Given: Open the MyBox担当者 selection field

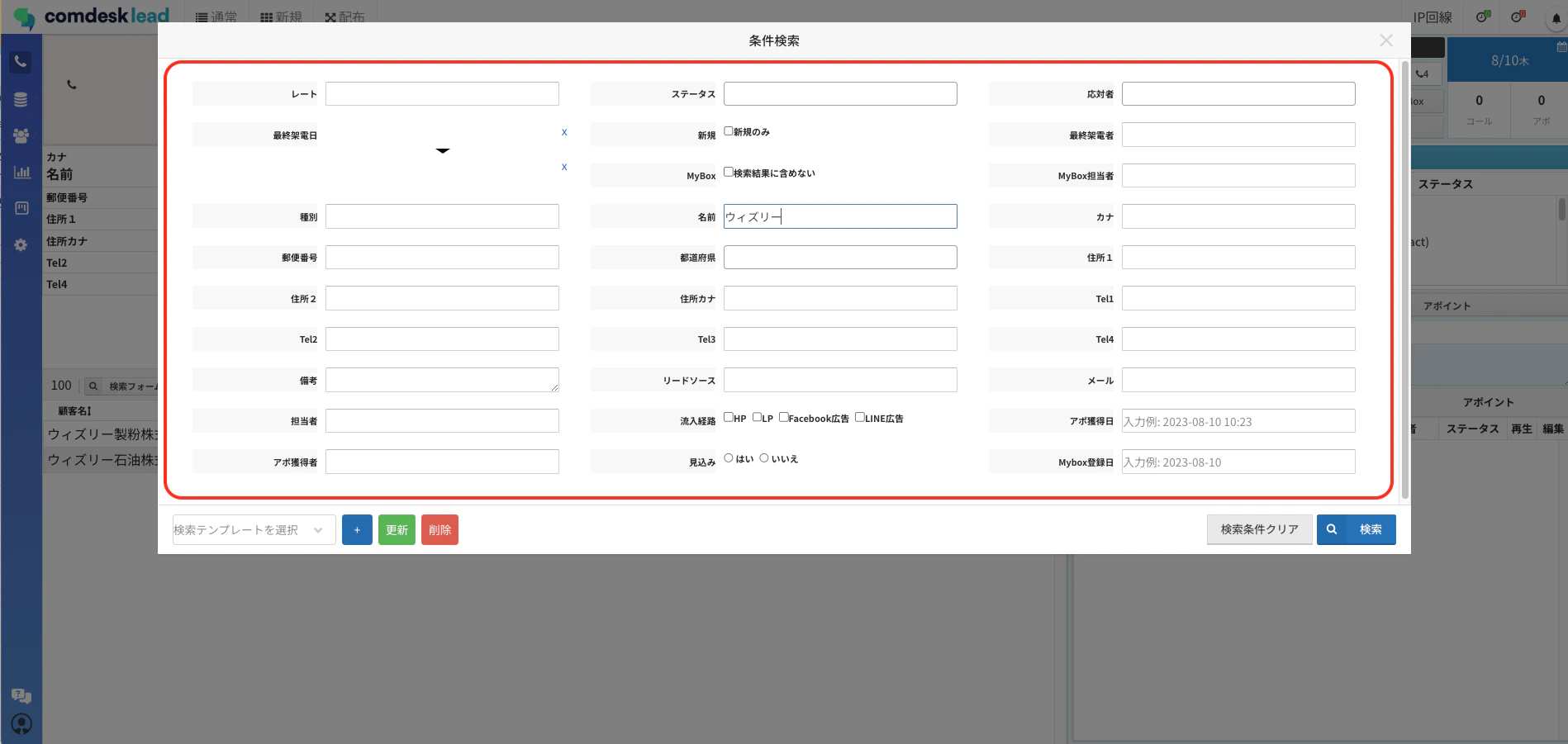Looking at the screenshot, I should 1238,175.
